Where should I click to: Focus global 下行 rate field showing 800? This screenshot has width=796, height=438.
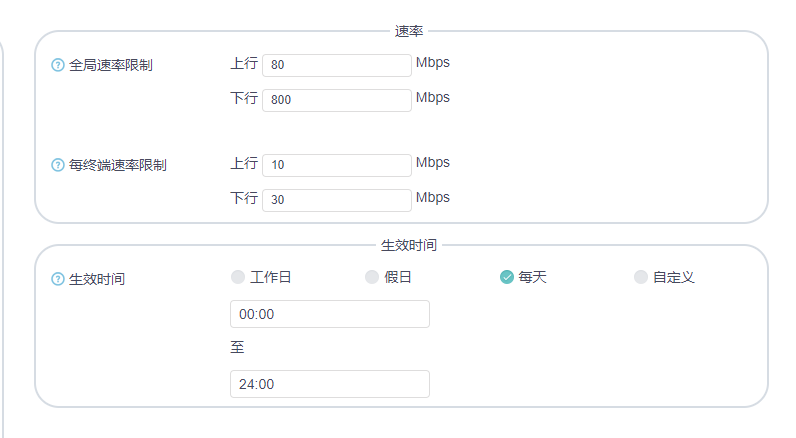pos(336,100)
